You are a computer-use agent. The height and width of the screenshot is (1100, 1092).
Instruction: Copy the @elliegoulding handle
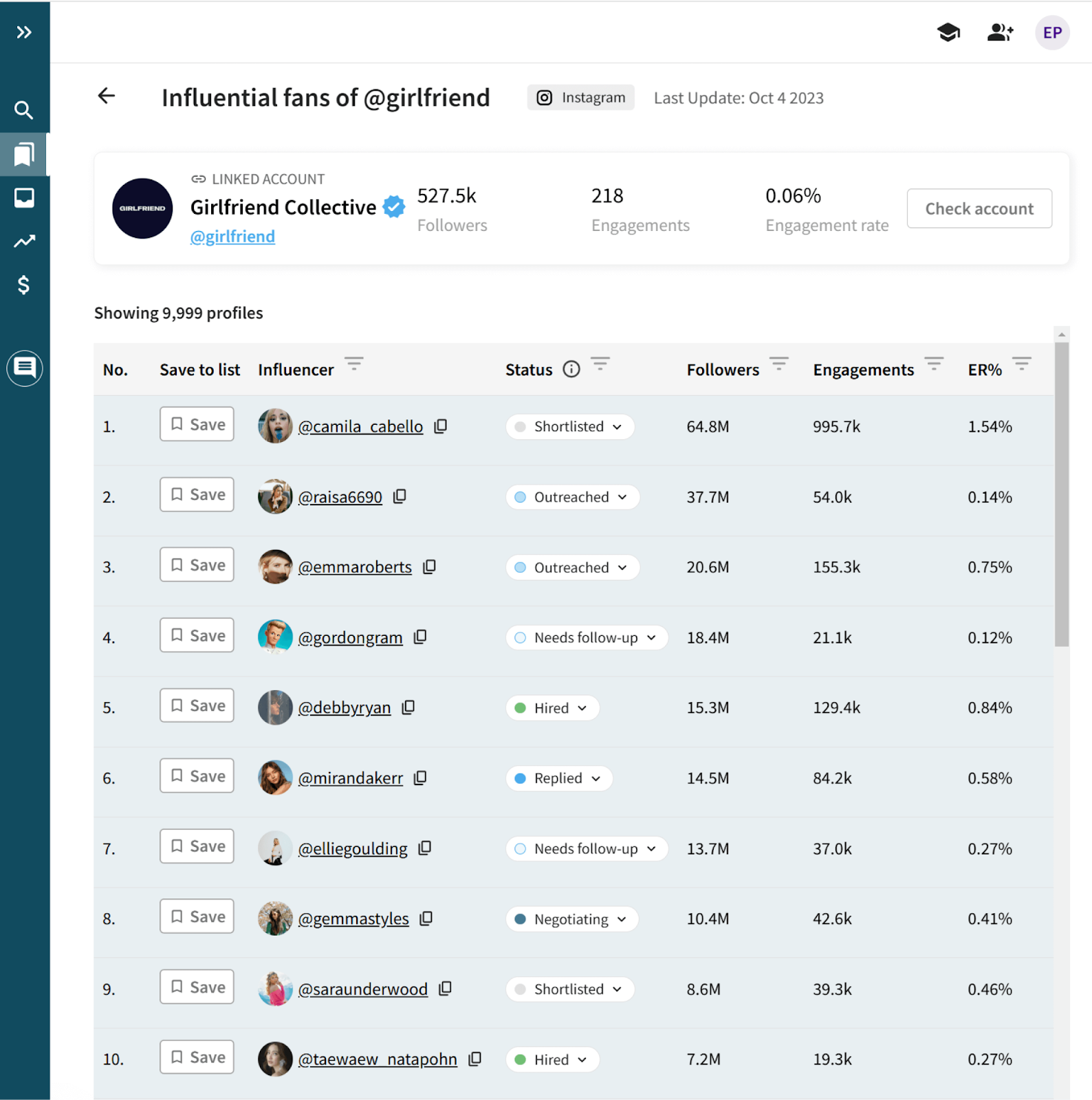(x=425, y=848)
